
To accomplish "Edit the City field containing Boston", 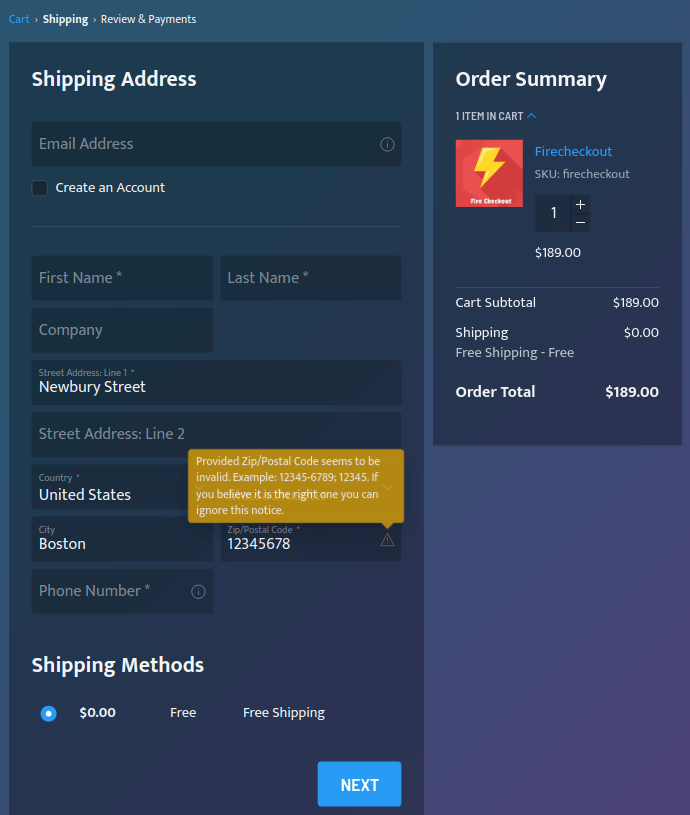I will pyautogui.click(x=122, y=539).
